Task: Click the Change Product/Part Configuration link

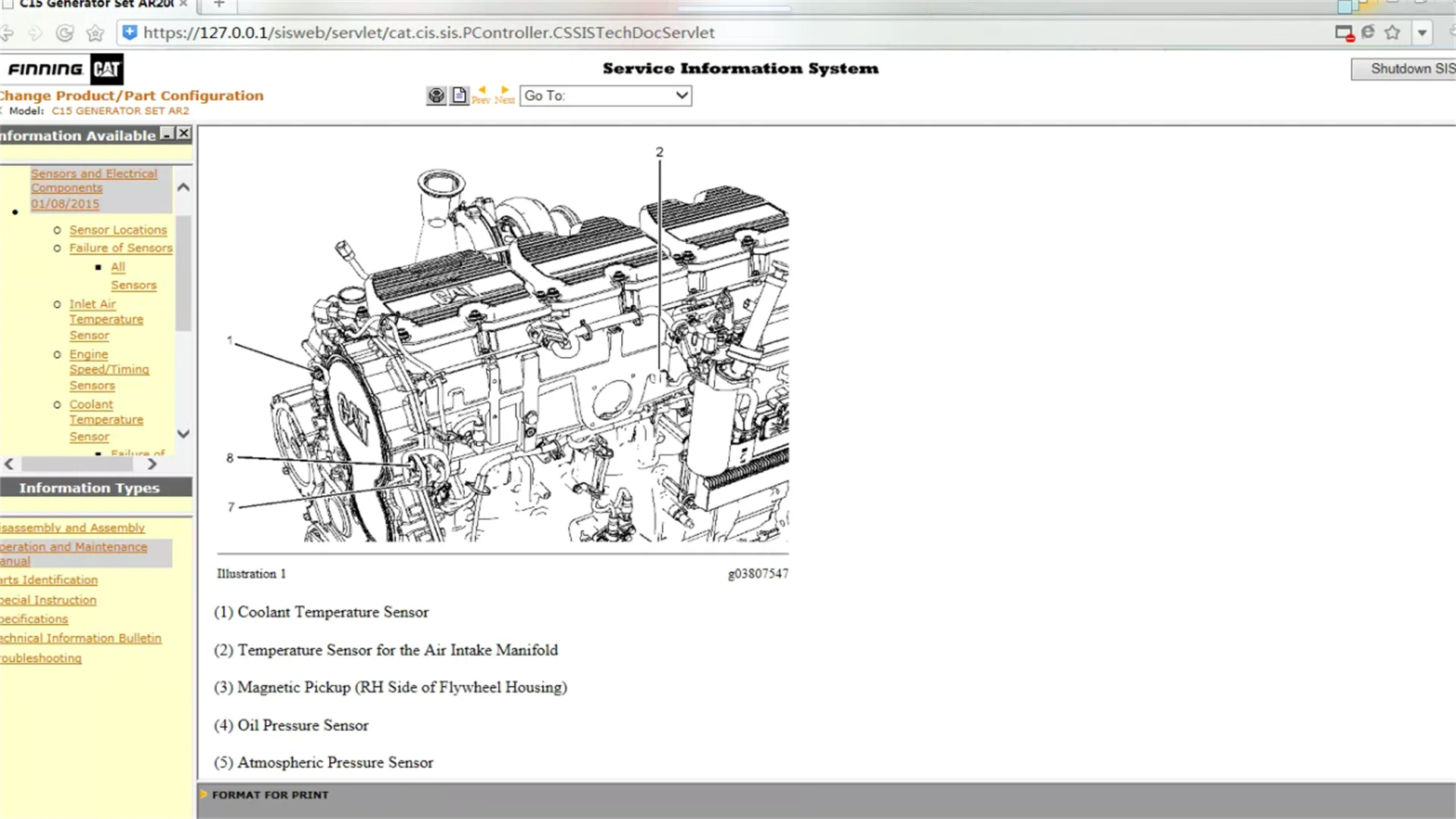Action: pos(131,94)
